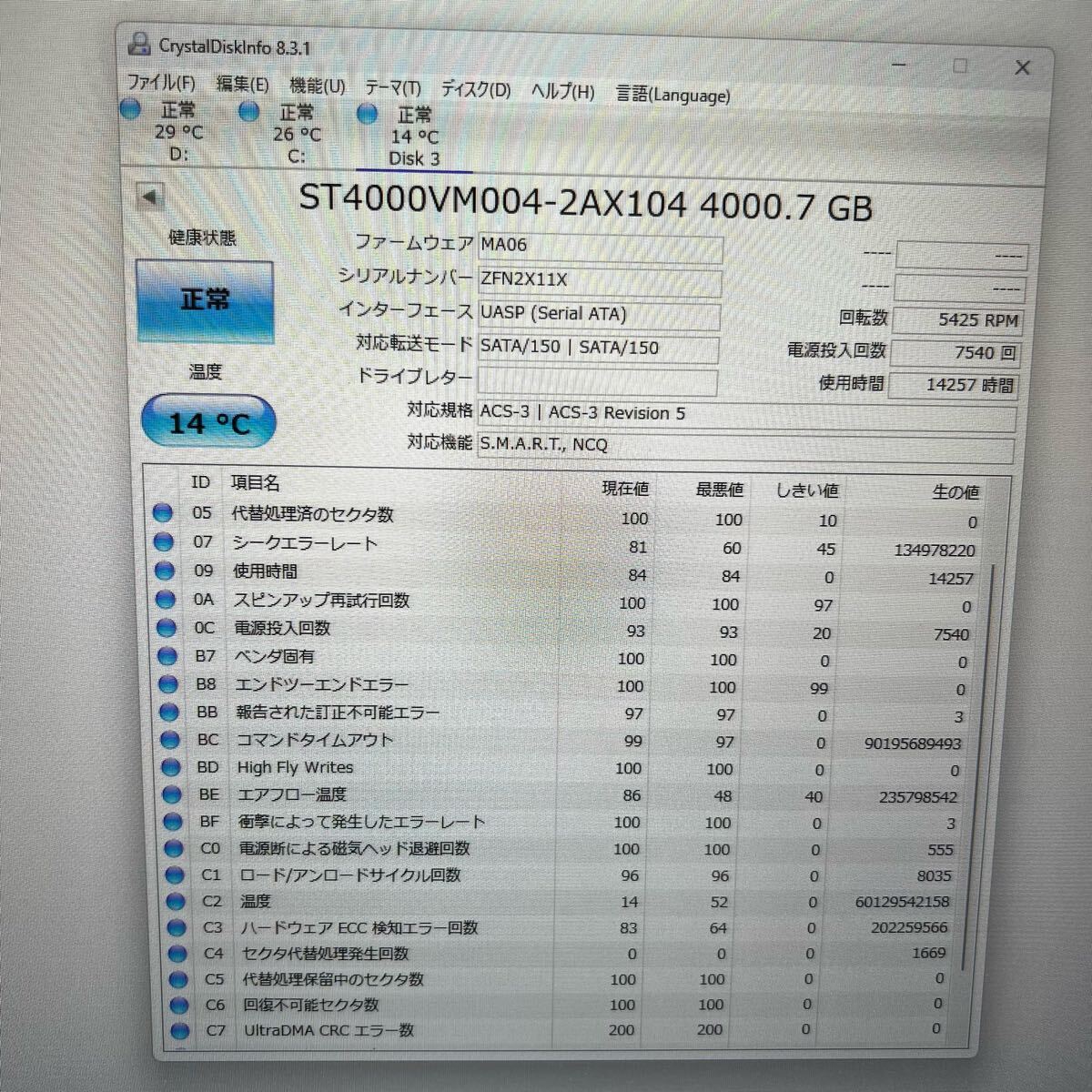
Task: Click the firmware field MA06
Action: coord(600,248)
